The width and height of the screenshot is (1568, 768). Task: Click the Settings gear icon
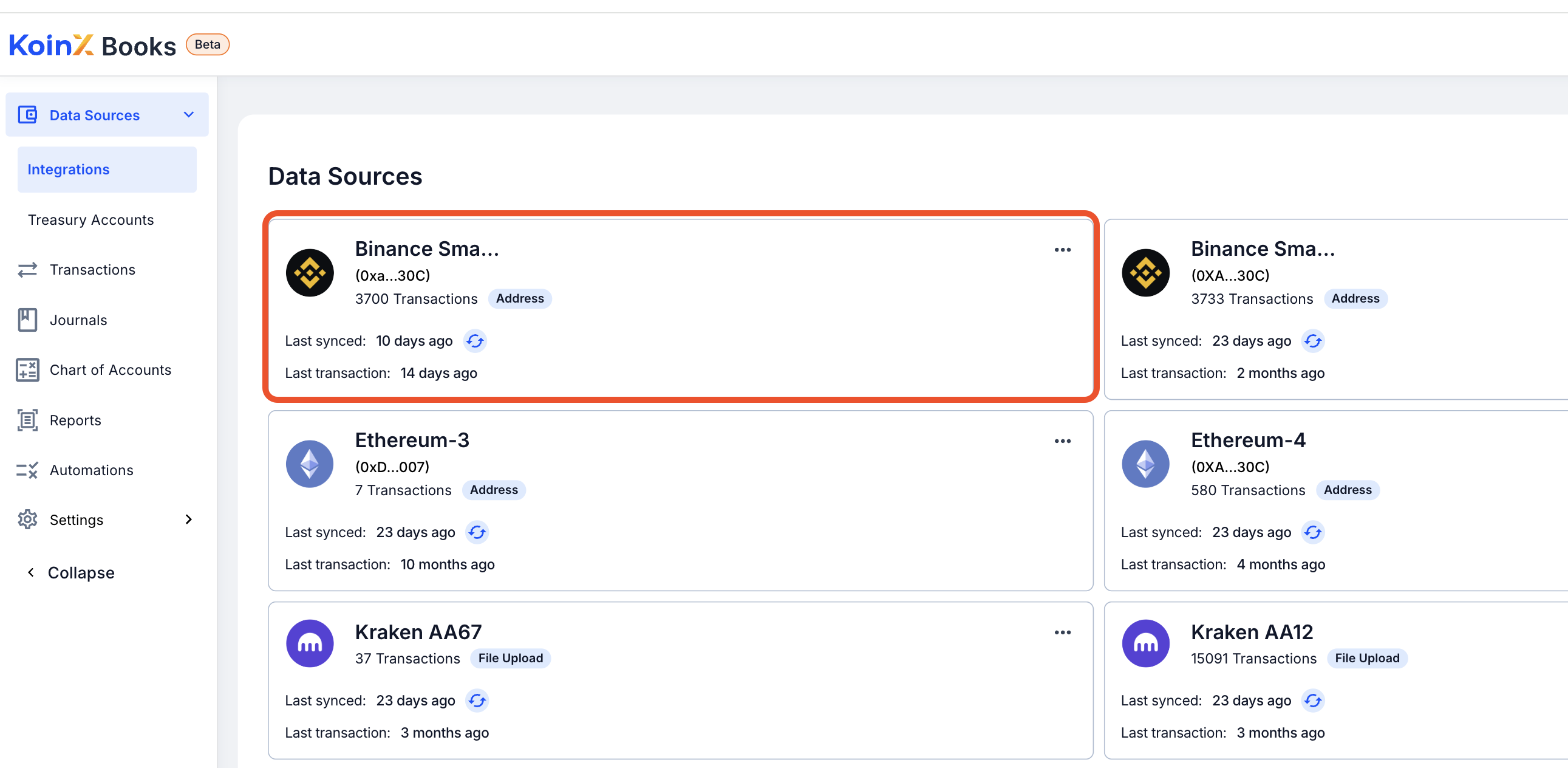(27, 519)
